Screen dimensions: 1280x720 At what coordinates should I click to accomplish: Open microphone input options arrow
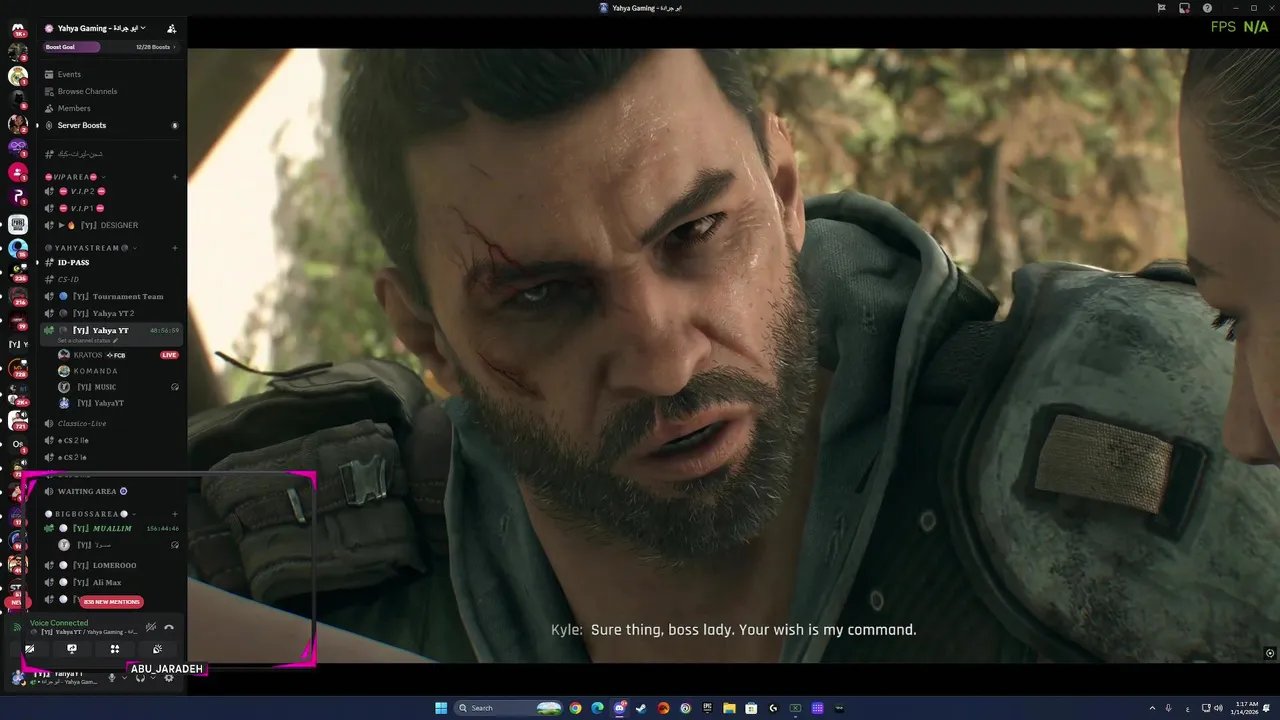point(125,678)
